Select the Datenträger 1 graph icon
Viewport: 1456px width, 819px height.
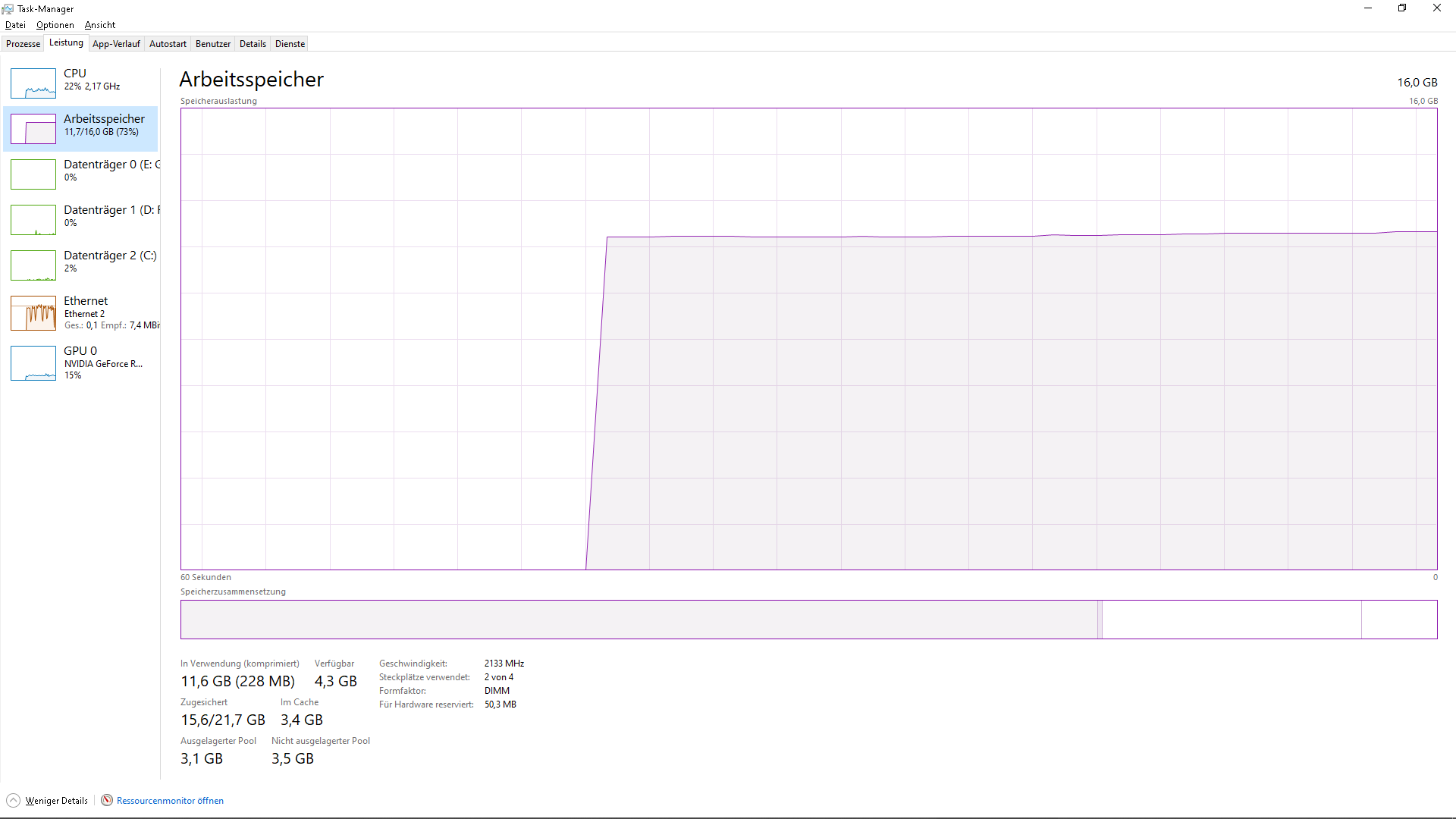[33, 219]
